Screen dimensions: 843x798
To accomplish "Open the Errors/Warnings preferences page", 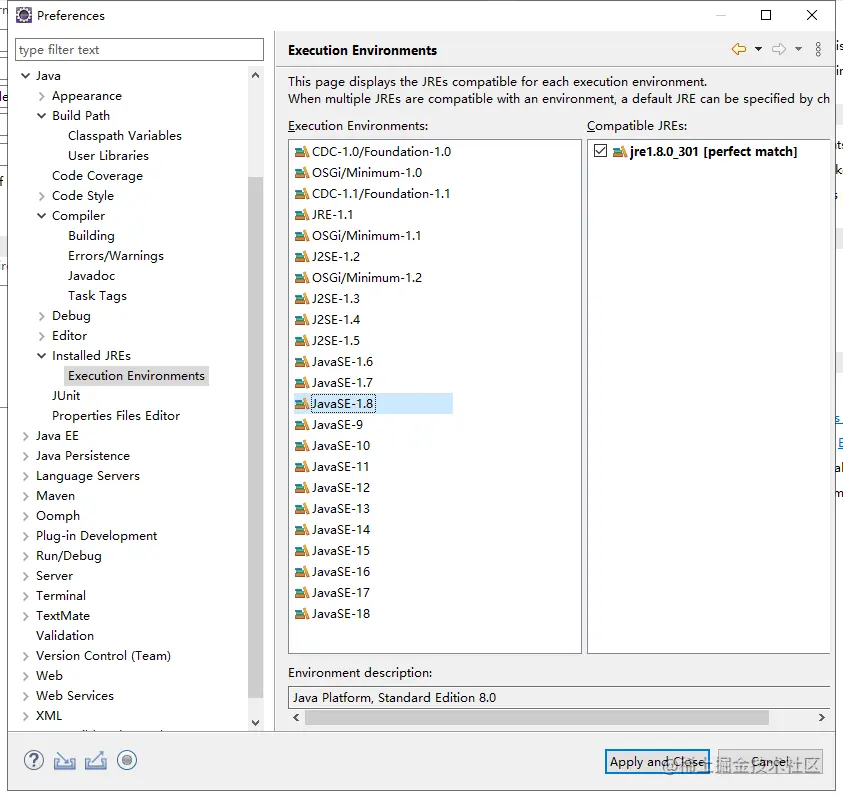I will click(x=116, y=256).
